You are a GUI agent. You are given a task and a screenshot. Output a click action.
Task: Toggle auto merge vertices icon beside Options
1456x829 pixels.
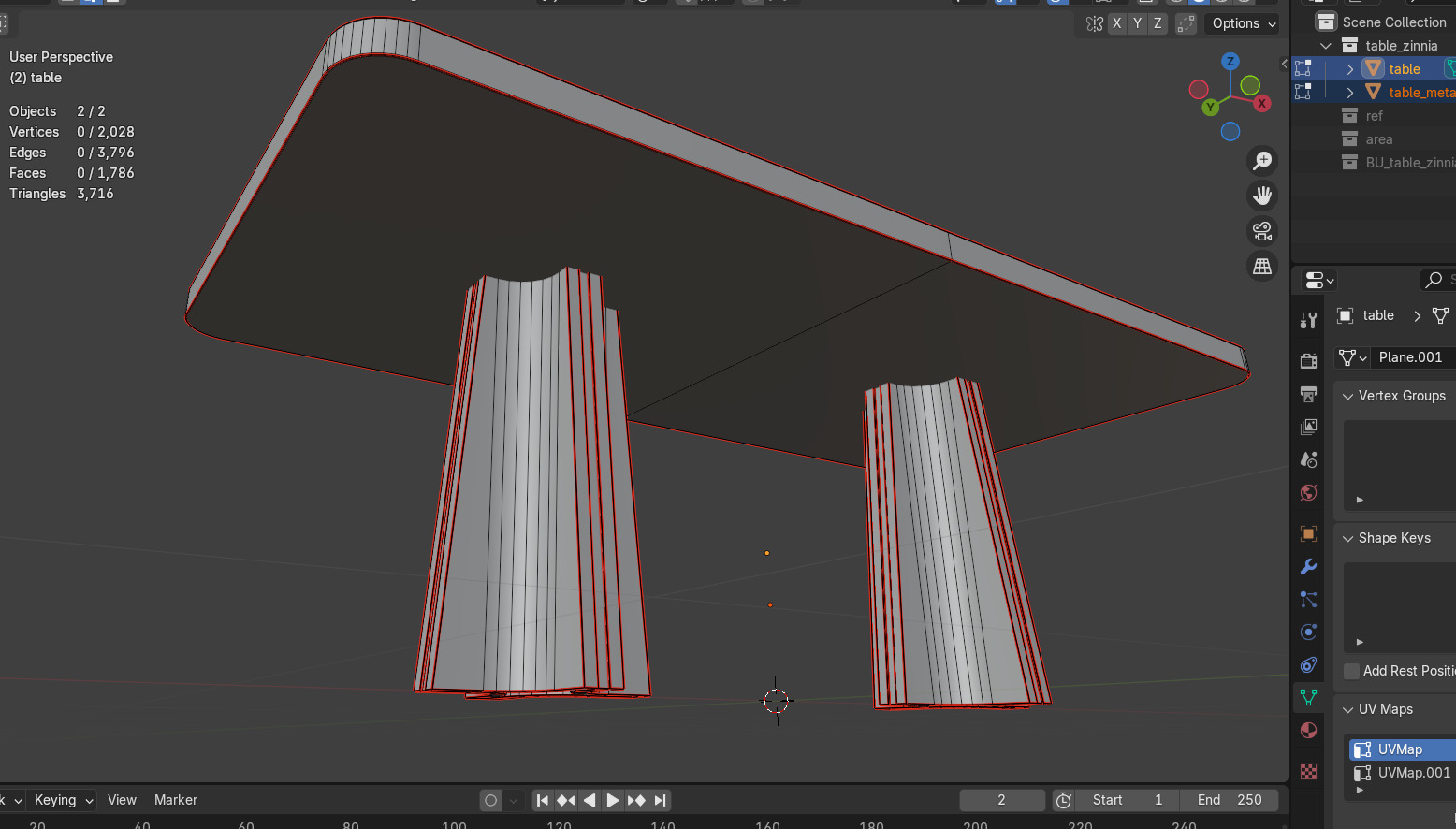(1186, 23)
